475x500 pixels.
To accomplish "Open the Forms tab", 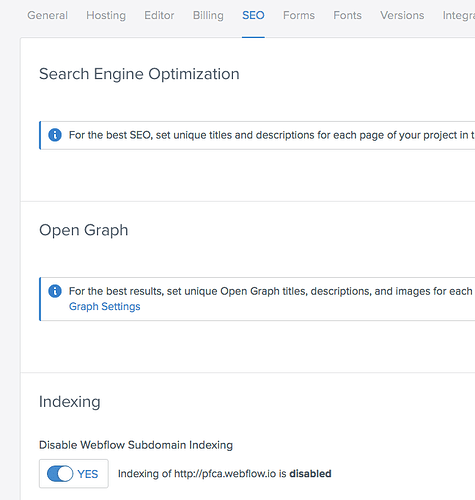I will point(299,15).
